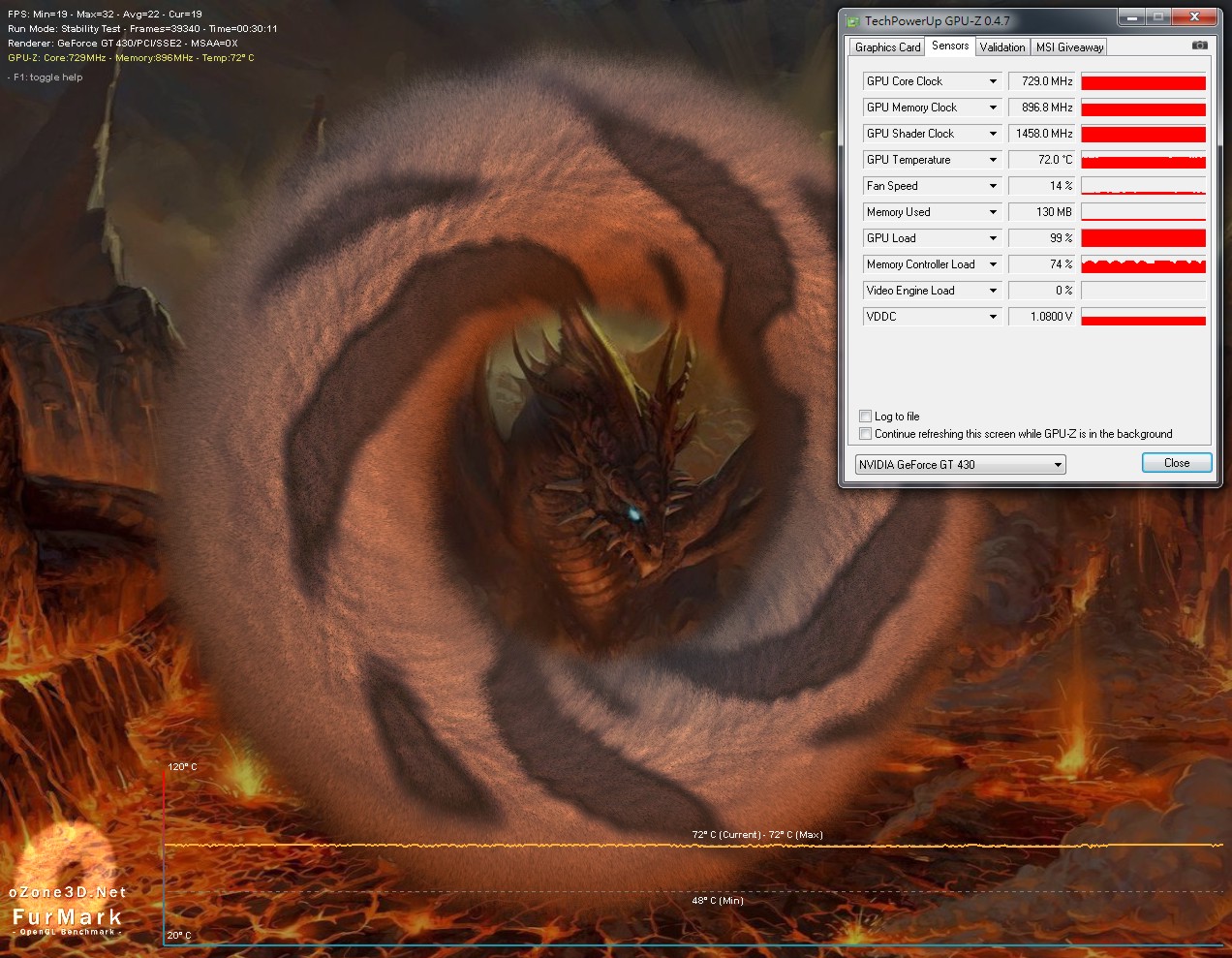The width and height of the screenshot is (1232, 958).
Task: Open the Validation tab
Action: point(1002,46)
